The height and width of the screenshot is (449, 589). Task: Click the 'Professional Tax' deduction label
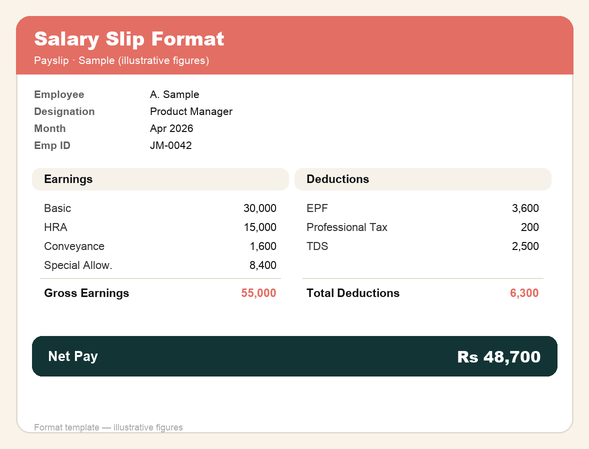[347, 227]
